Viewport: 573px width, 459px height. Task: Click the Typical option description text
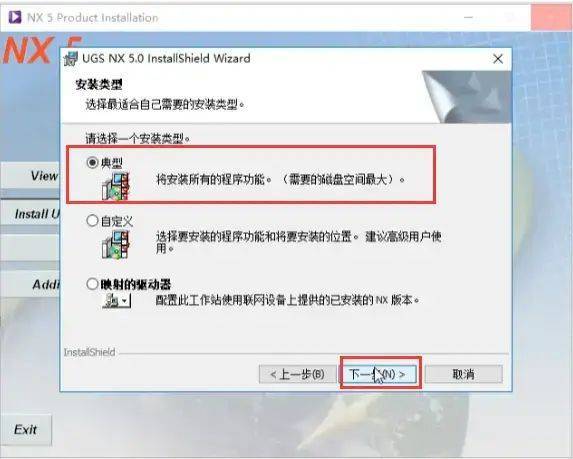281,180
